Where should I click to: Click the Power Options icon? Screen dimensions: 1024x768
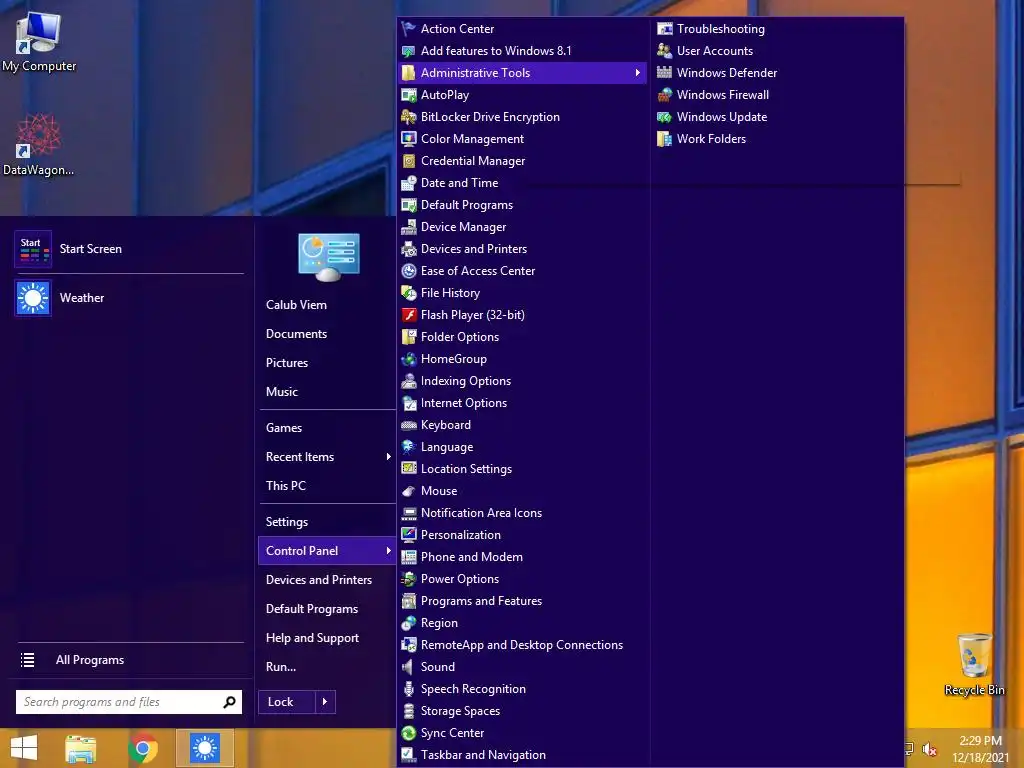[409, 579]
